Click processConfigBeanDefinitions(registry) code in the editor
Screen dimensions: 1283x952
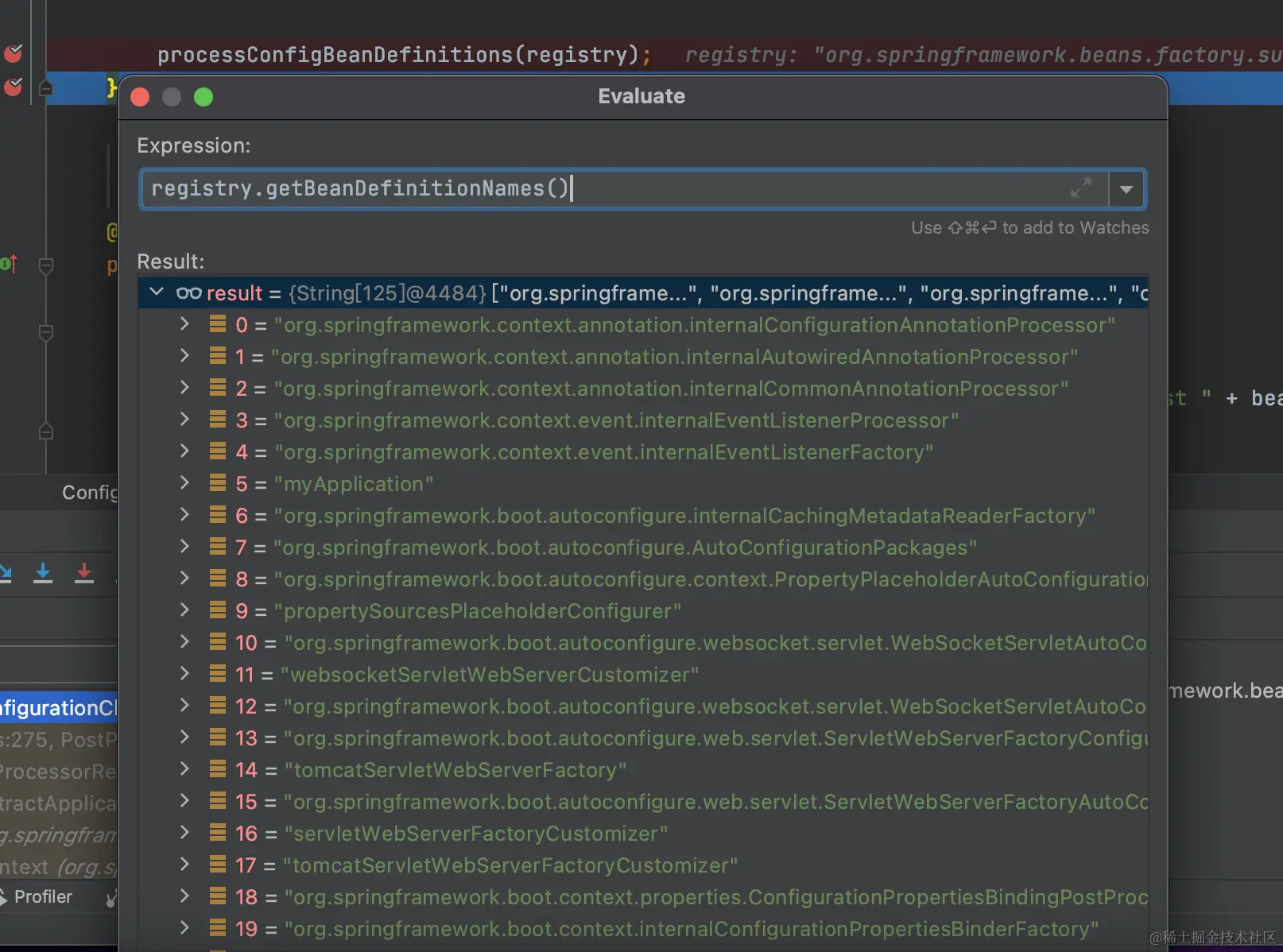click(405, 55)
